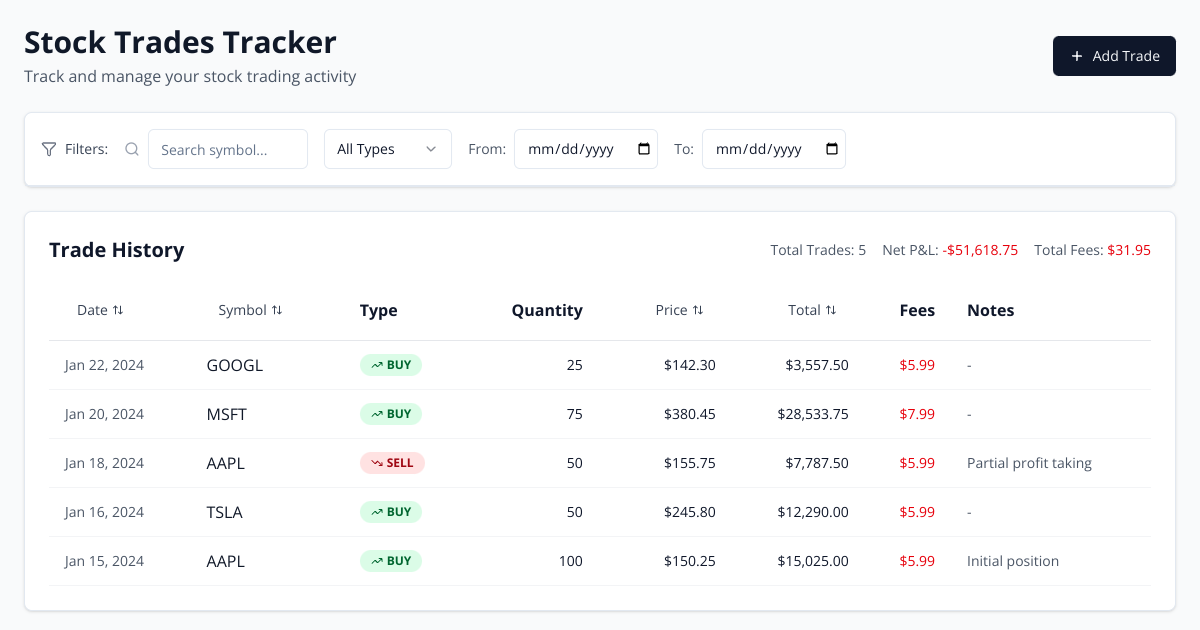The width and height of the screenshot is (1200, 630).
Task: Click the Partial profit taking note
Action: click(1029, 463)
